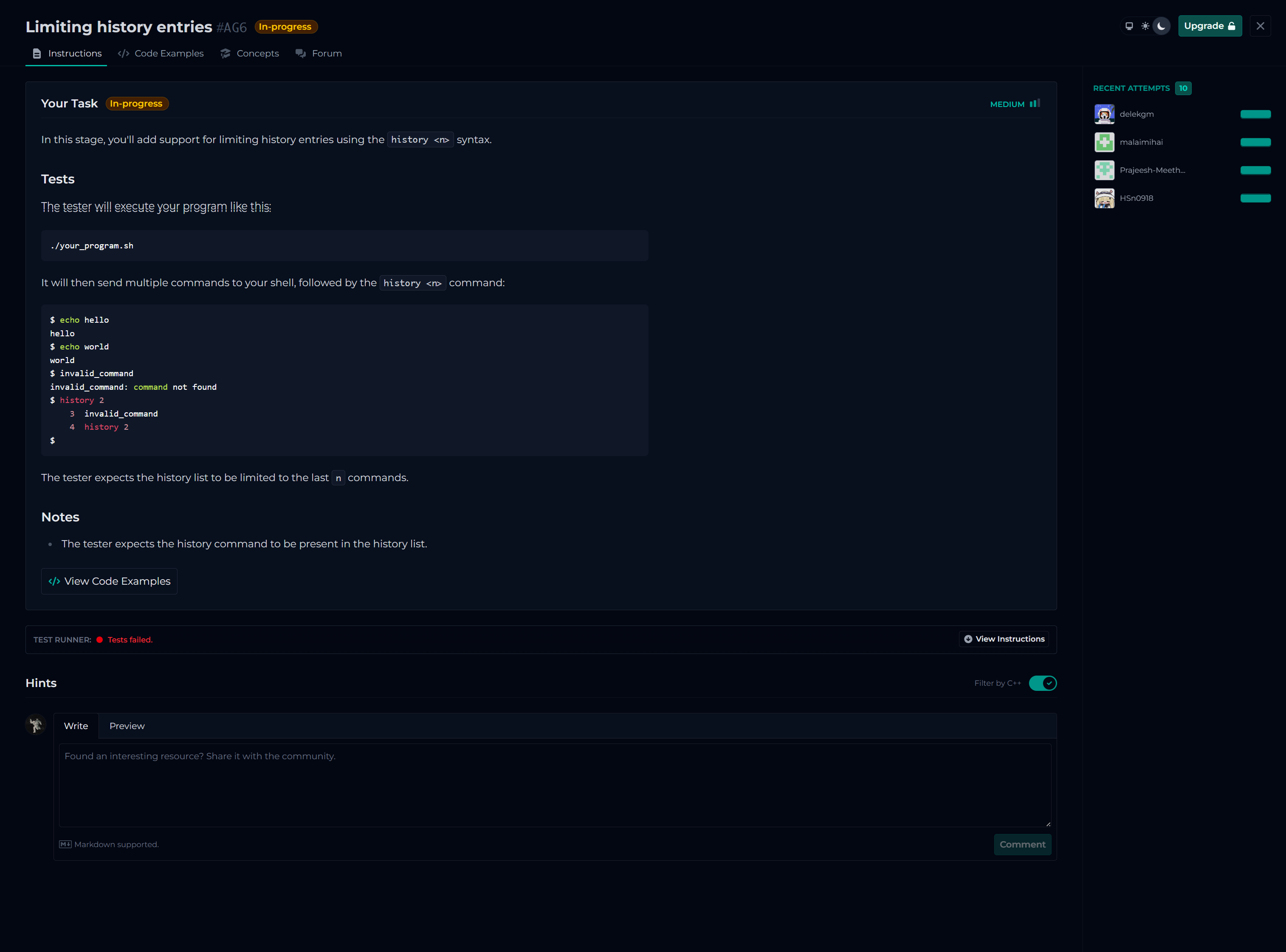Click the View Code Examples button
This screenshot has height=952, width=1286.
pos(110,581)
